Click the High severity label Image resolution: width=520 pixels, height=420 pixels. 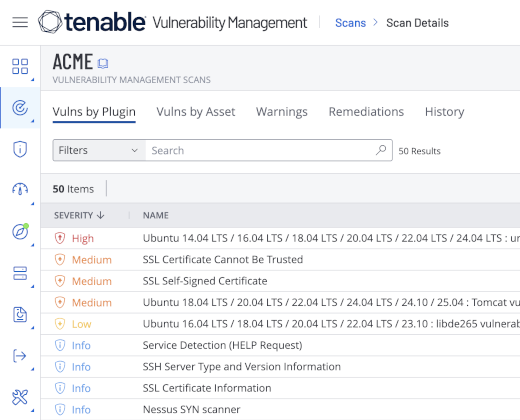click(83, 238)
